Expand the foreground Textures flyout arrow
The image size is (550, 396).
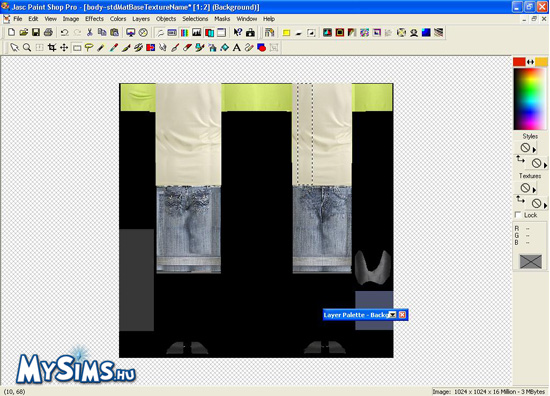(x=535, y=190)
